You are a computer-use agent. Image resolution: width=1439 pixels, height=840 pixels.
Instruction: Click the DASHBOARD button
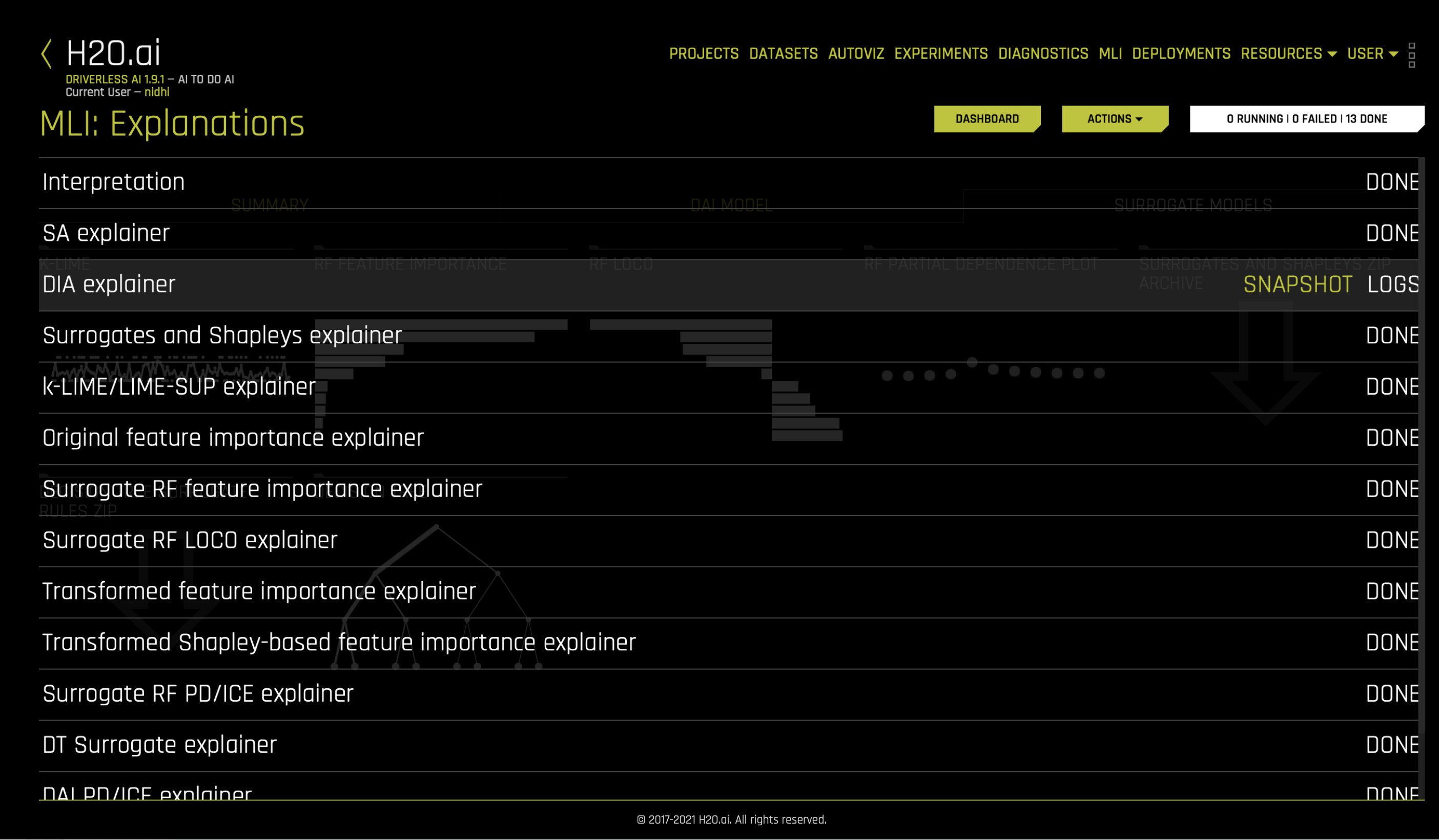pos(986,119)
